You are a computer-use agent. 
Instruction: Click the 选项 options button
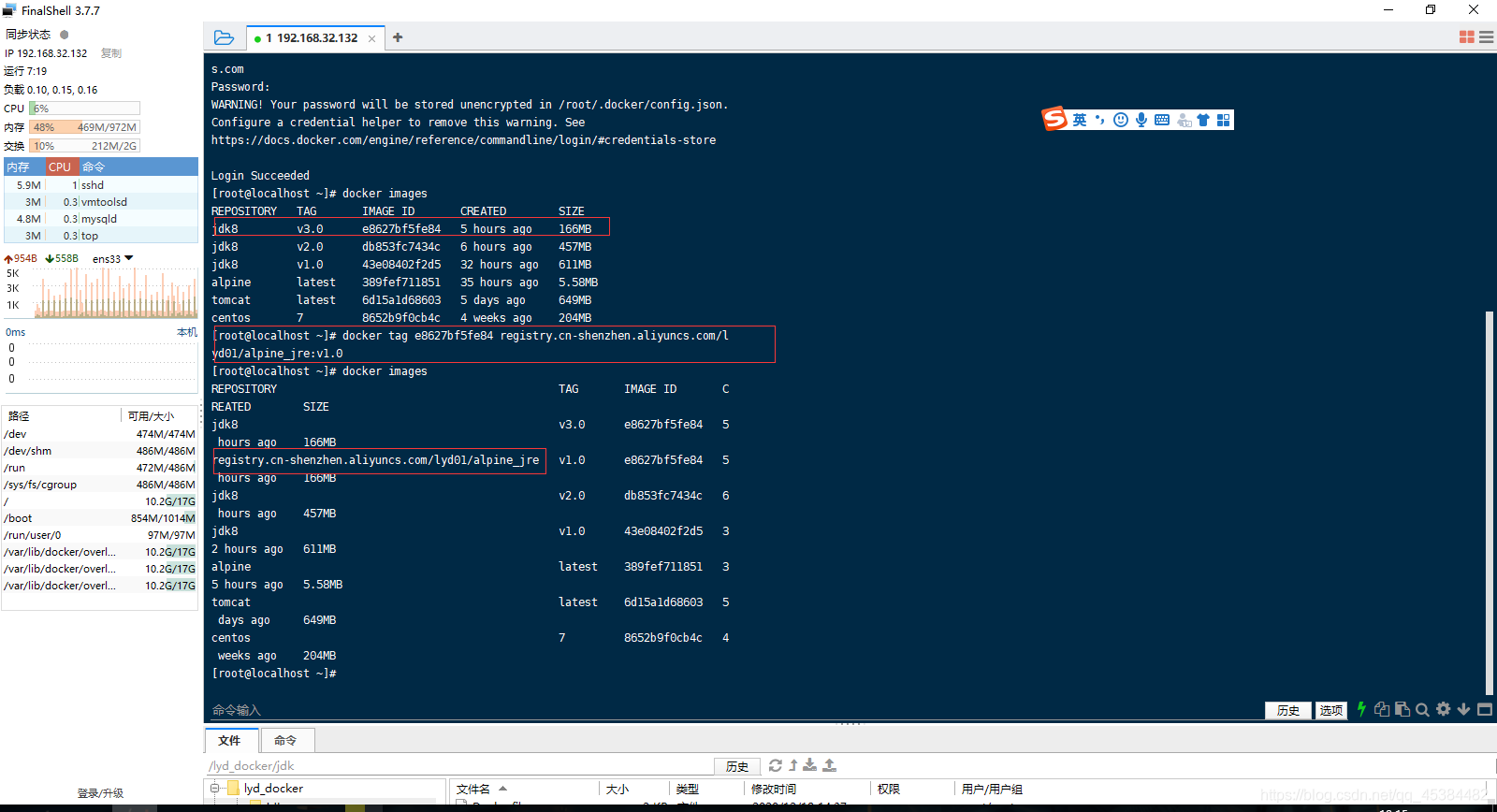click(1331, 710)
